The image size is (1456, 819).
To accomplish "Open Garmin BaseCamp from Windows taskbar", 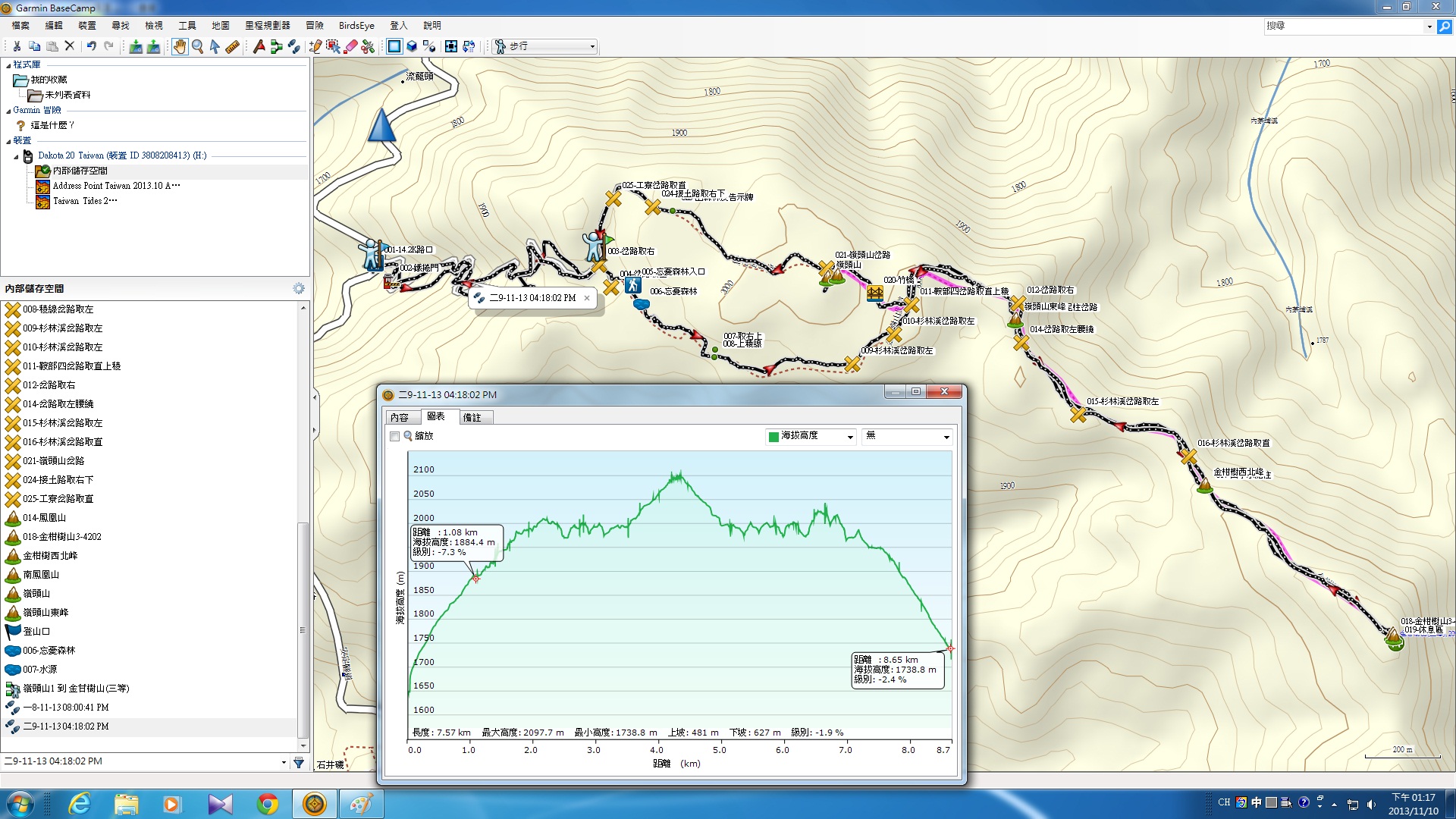I will [314, 804].
